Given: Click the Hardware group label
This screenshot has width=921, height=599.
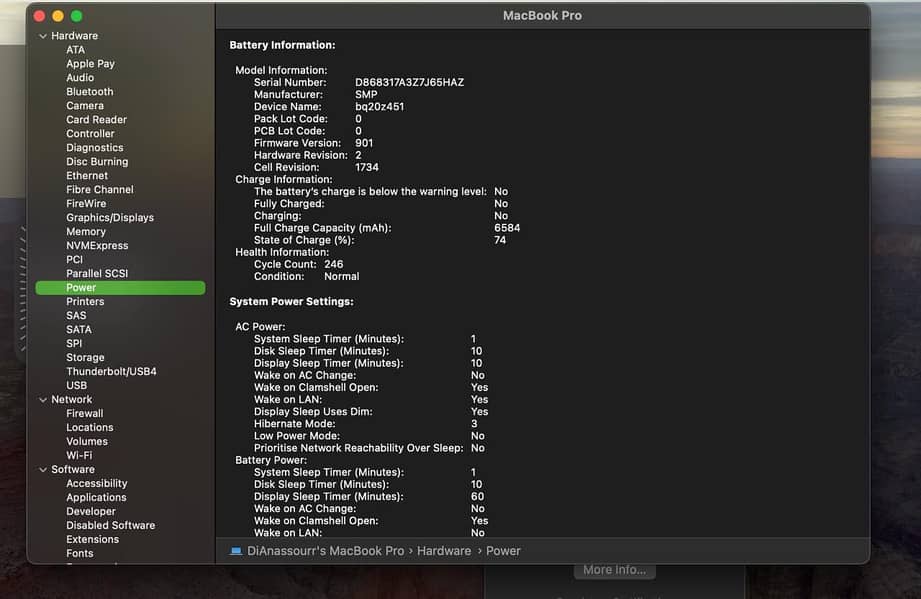Looking at the screenshot, I should point(75,36).
